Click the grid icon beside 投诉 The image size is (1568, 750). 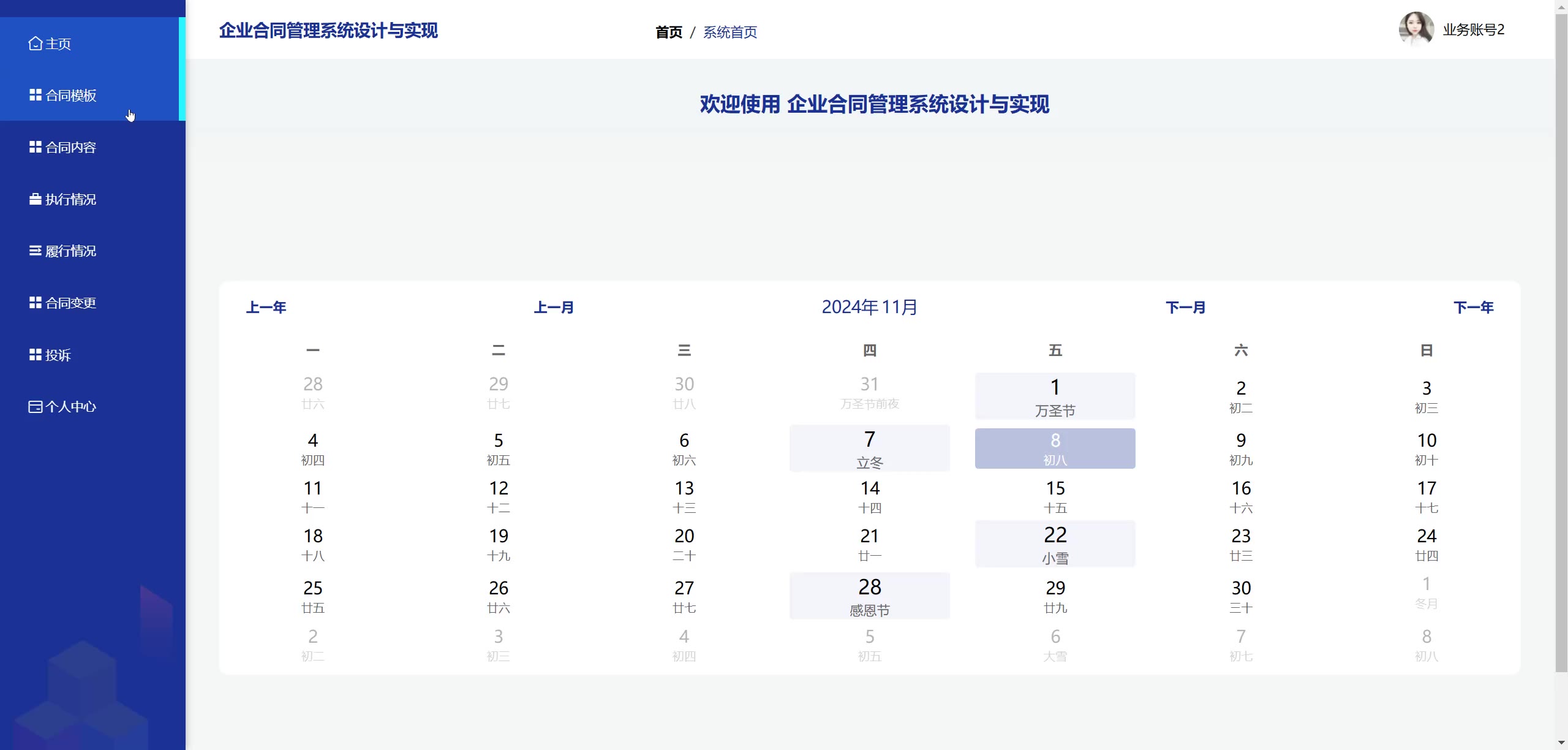coord(36,355)
